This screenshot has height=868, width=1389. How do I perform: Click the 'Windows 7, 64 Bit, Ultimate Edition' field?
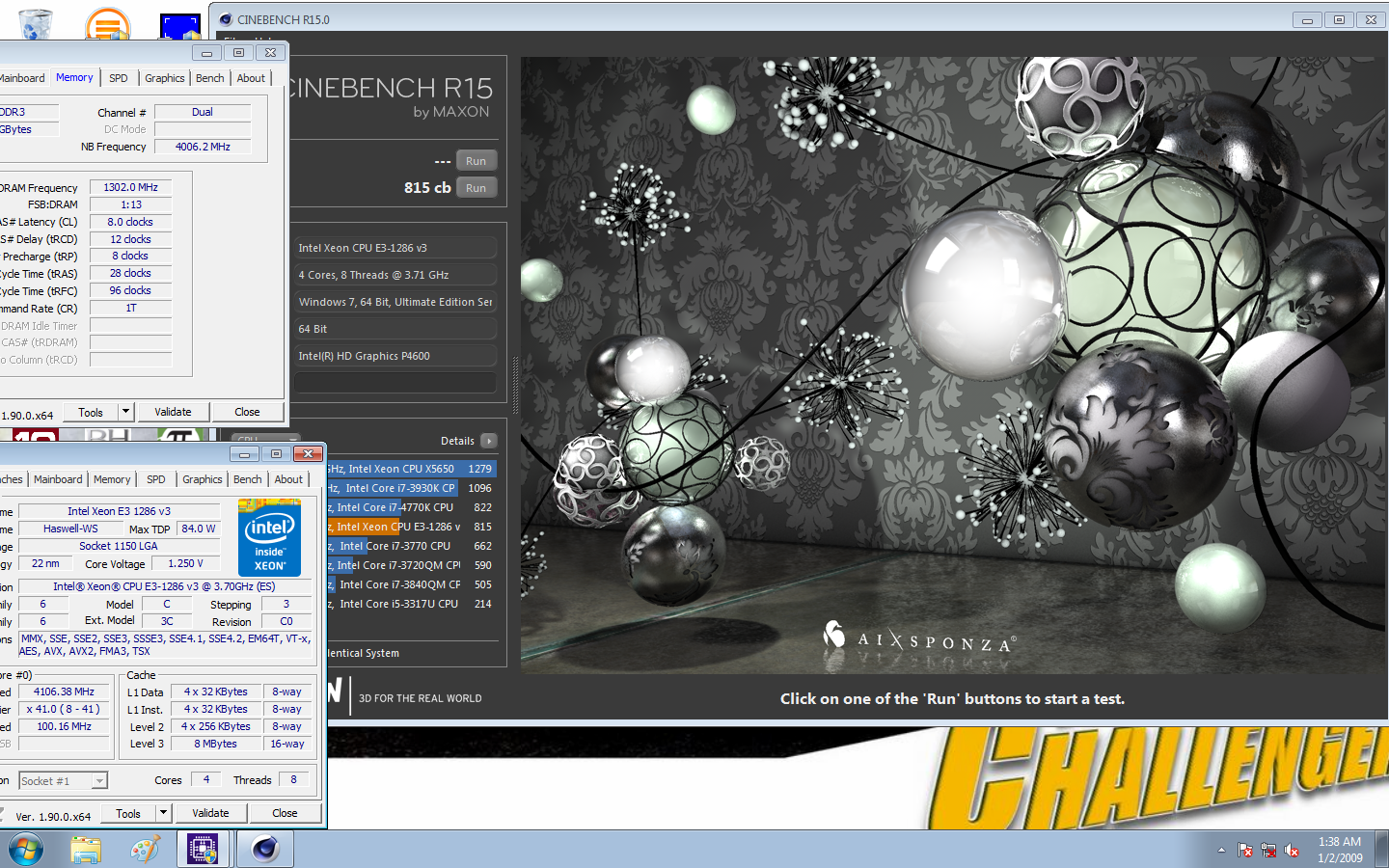pos(395,302)
